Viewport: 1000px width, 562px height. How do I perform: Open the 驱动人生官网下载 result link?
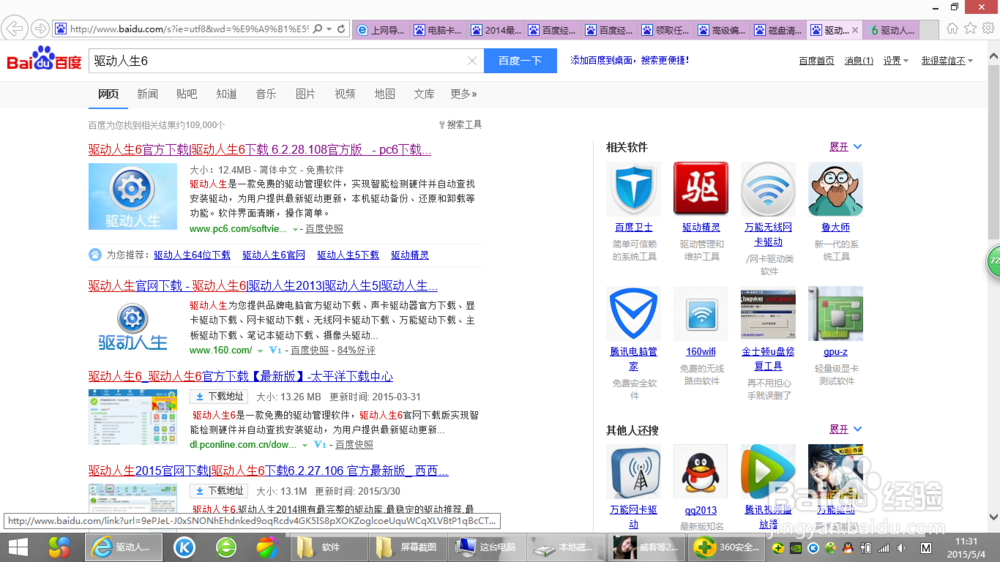coord(263,286)
